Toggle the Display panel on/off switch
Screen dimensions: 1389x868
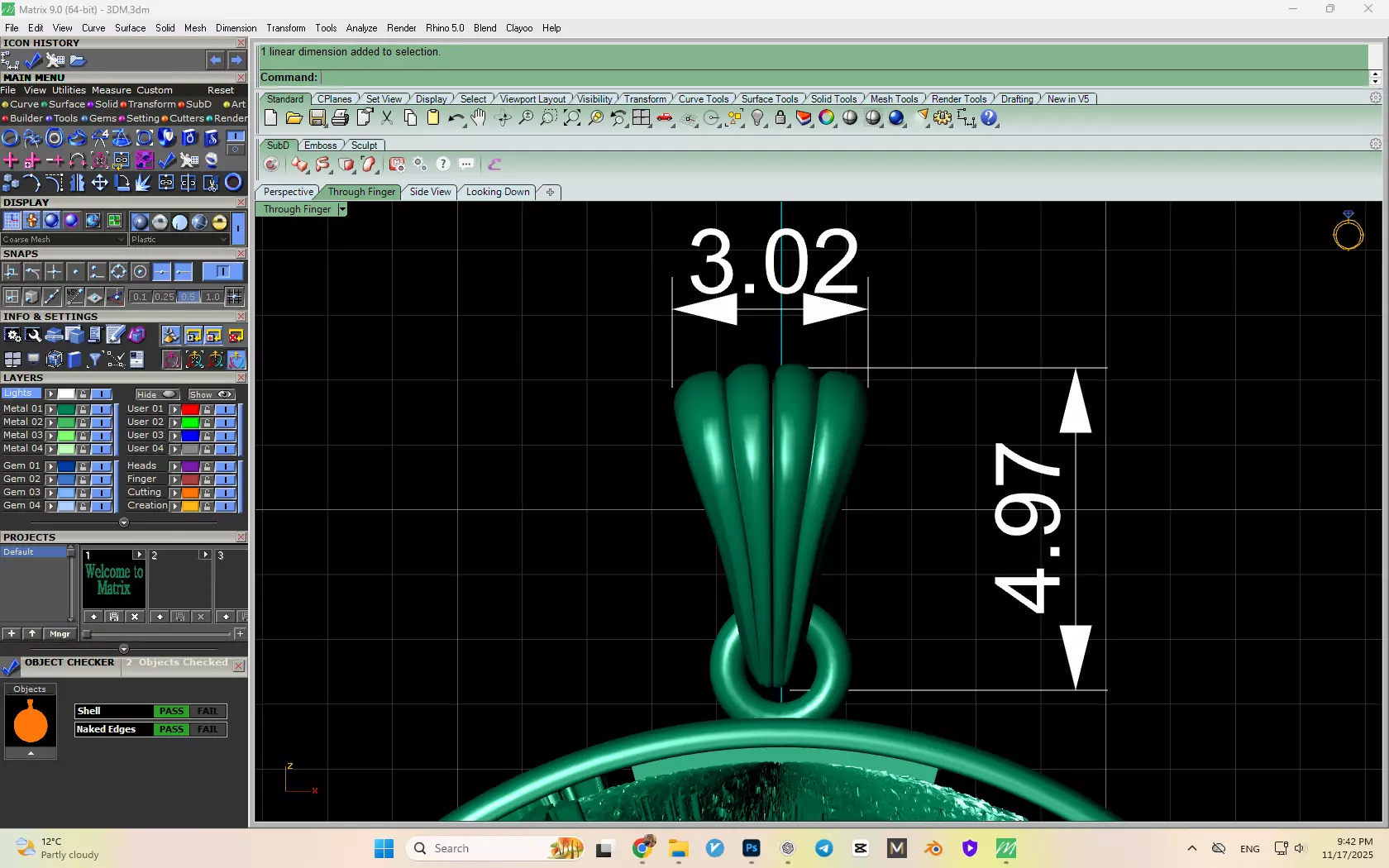click(x=238, y=227)
